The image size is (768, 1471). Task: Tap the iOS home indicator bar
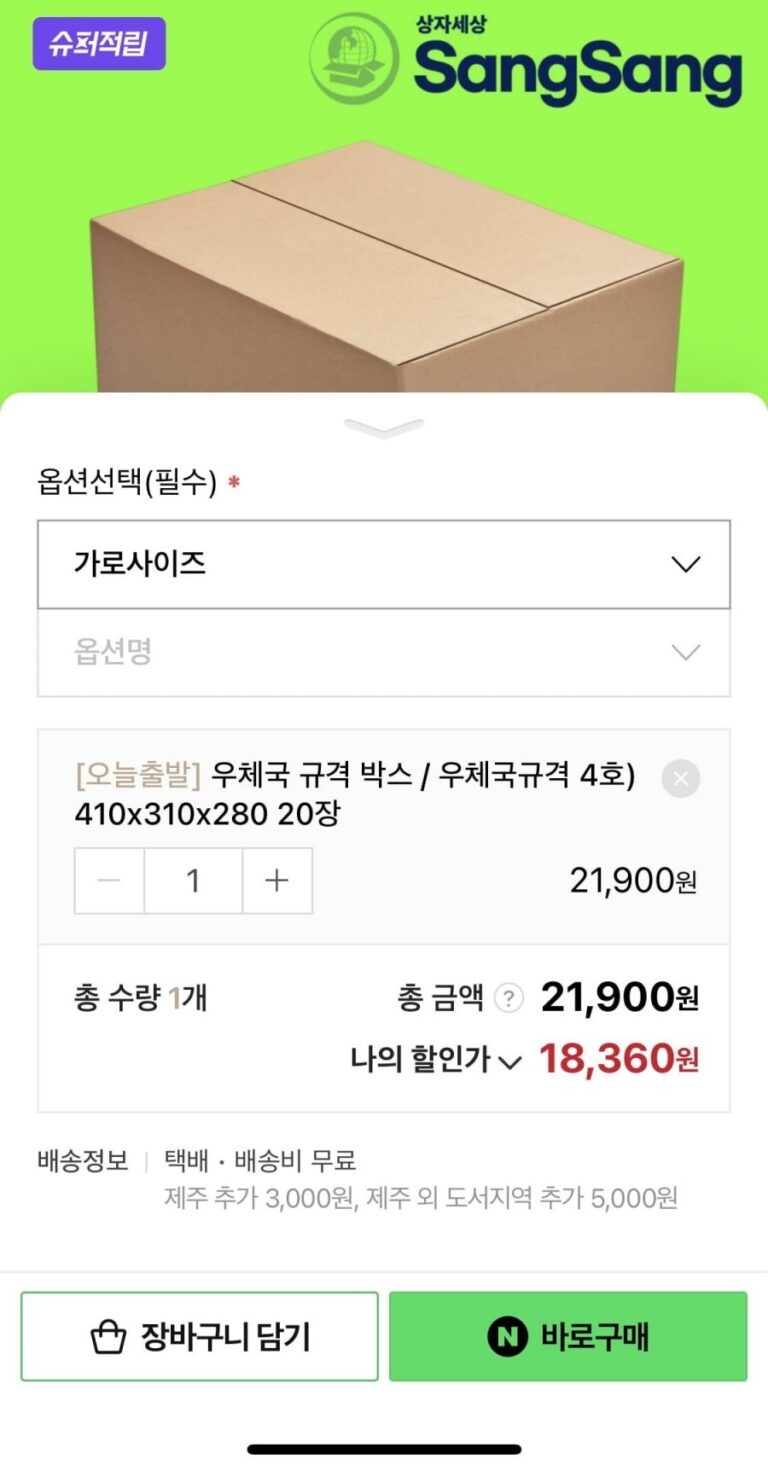click(384, 1449)
